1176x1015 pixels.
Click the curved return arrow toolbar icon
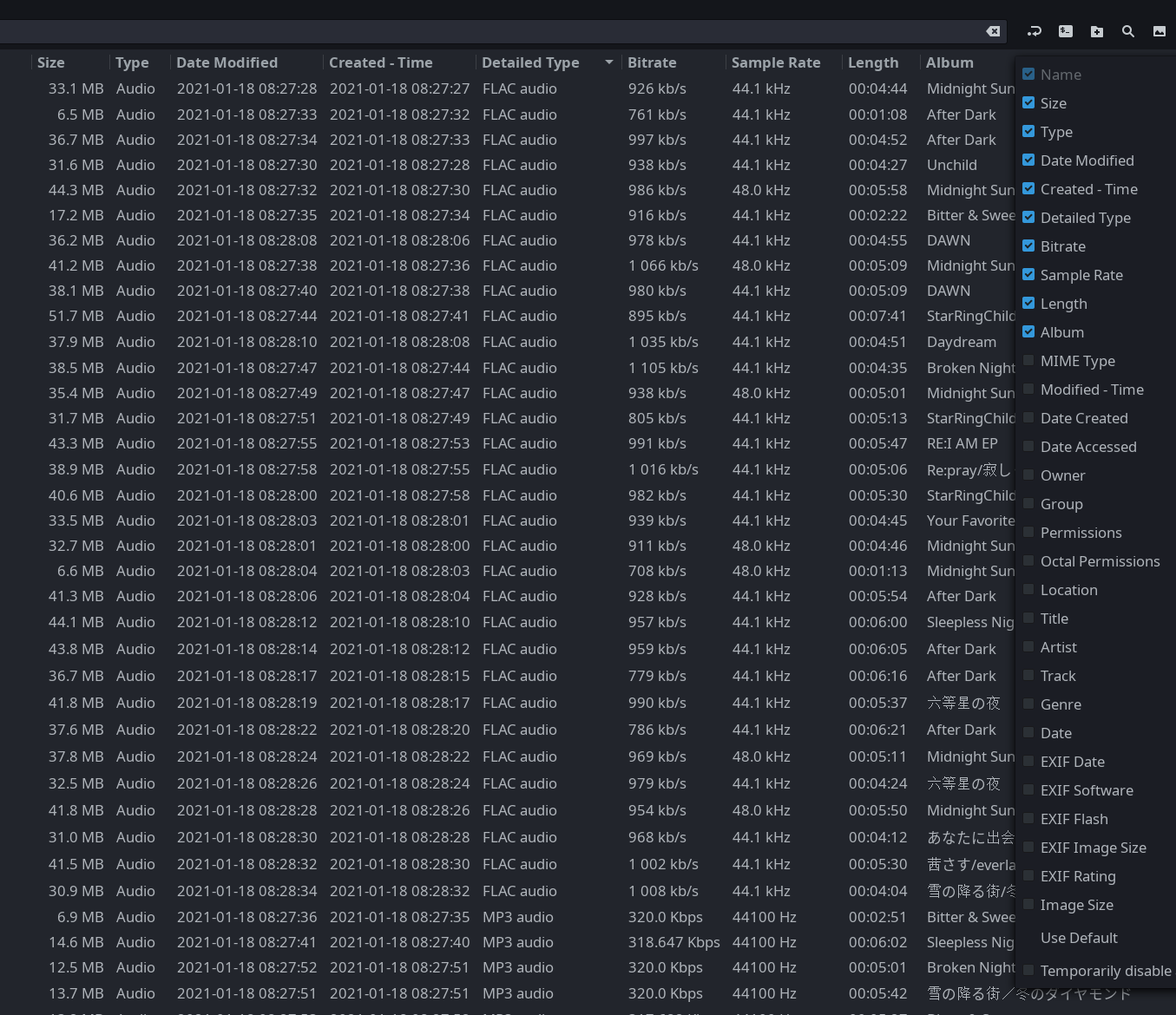(x=1034, y=31)
